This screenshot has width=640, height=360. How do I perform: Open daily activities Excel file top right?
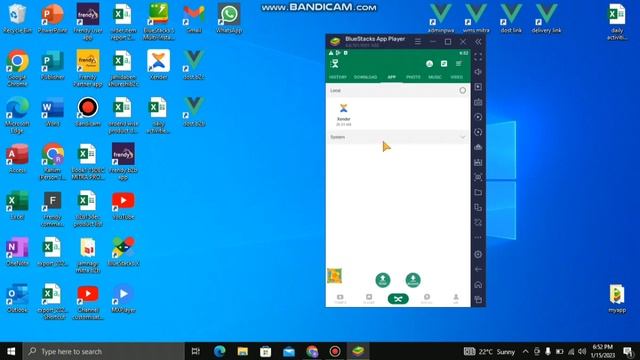617,22
